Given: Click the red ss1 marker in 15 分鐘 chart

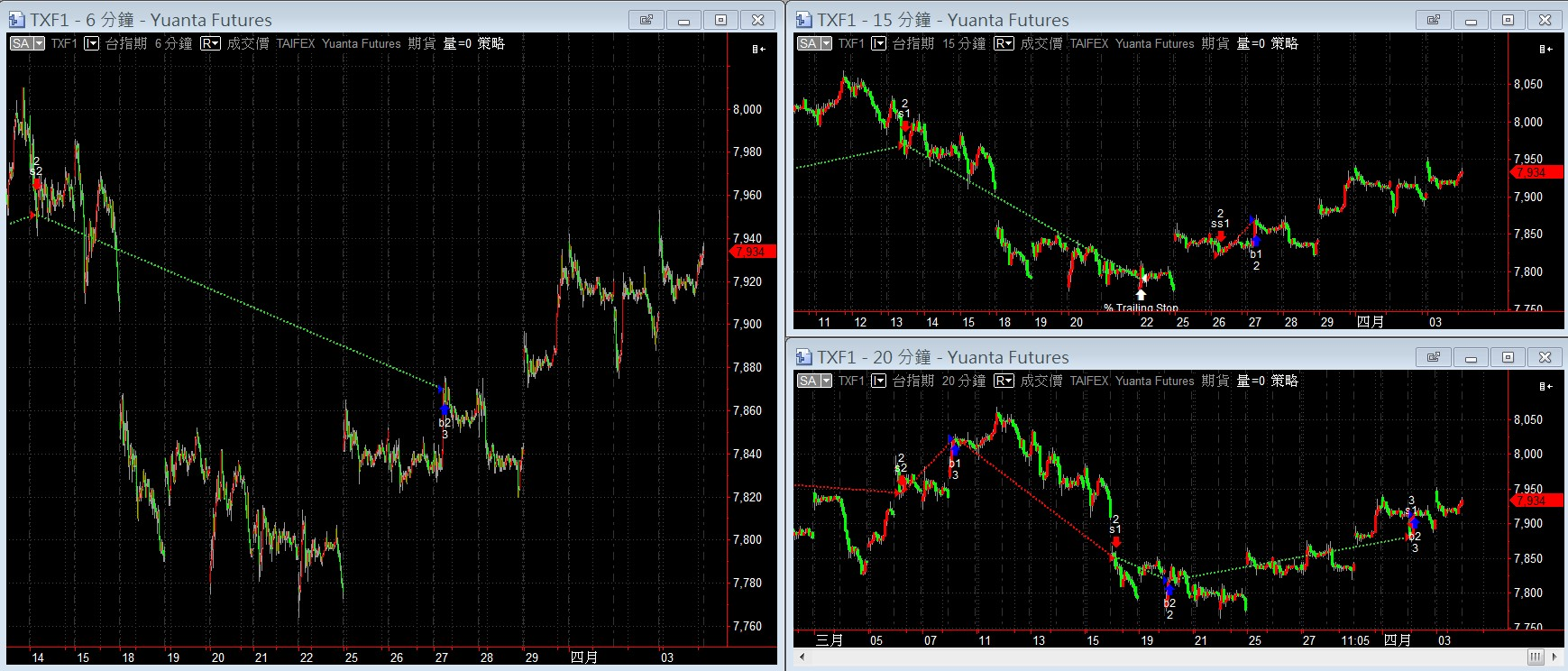Looking at the screenshot, I should pyautogui.click(x=1221, y=235).
